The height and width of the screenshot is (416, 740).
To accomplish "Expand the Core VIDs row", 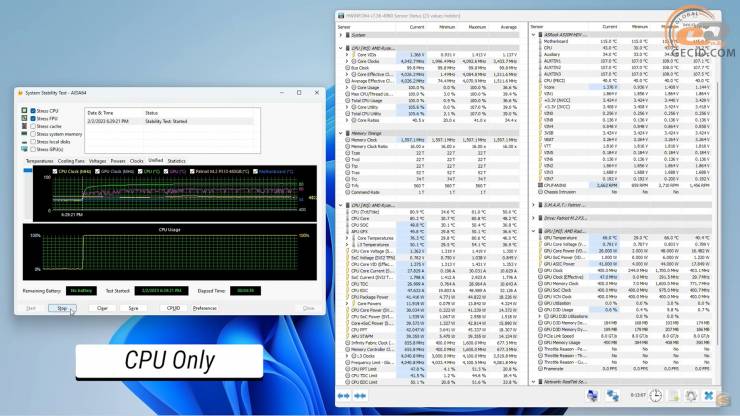I will pos(347,55).
